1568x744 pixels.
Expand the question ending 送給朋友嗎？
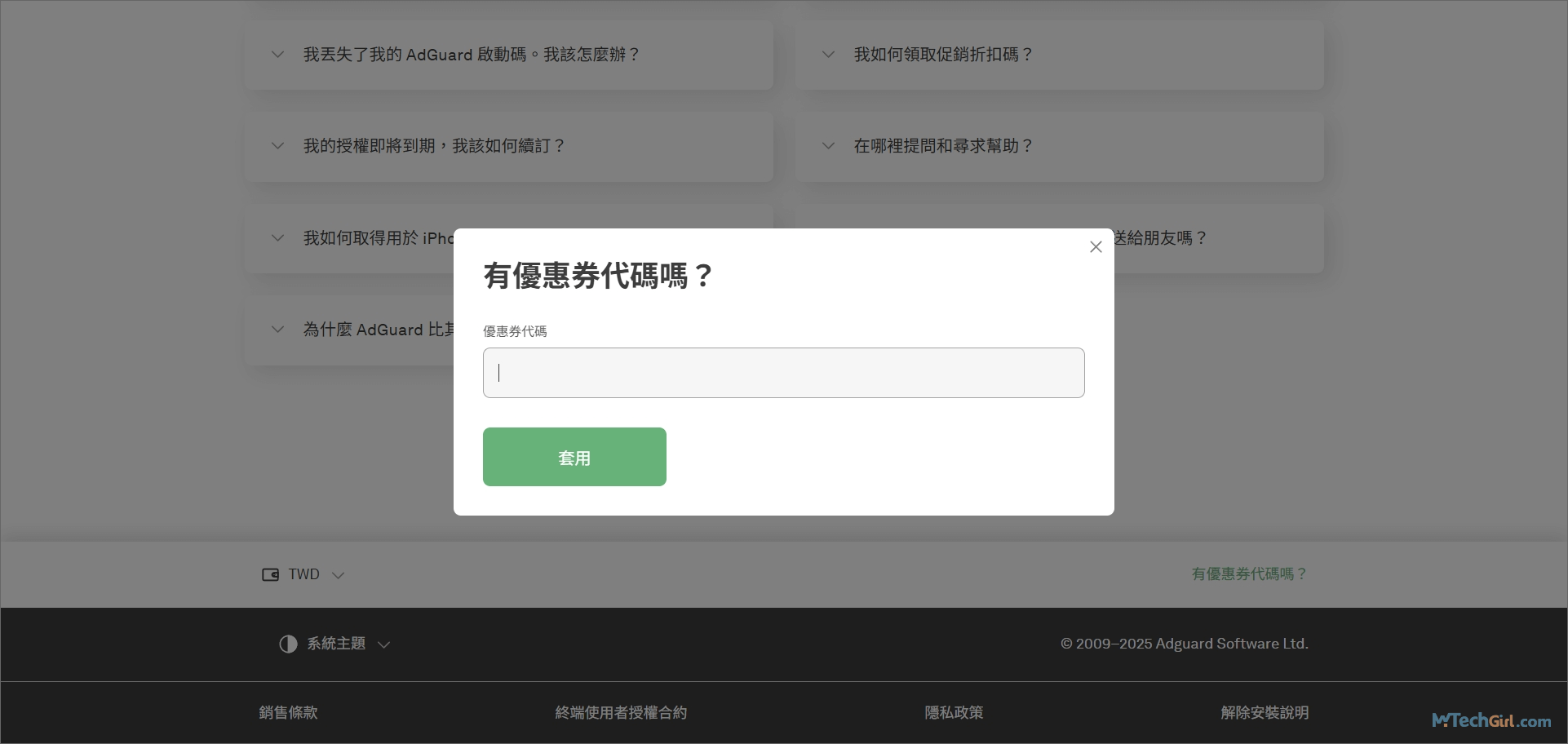1160,238
